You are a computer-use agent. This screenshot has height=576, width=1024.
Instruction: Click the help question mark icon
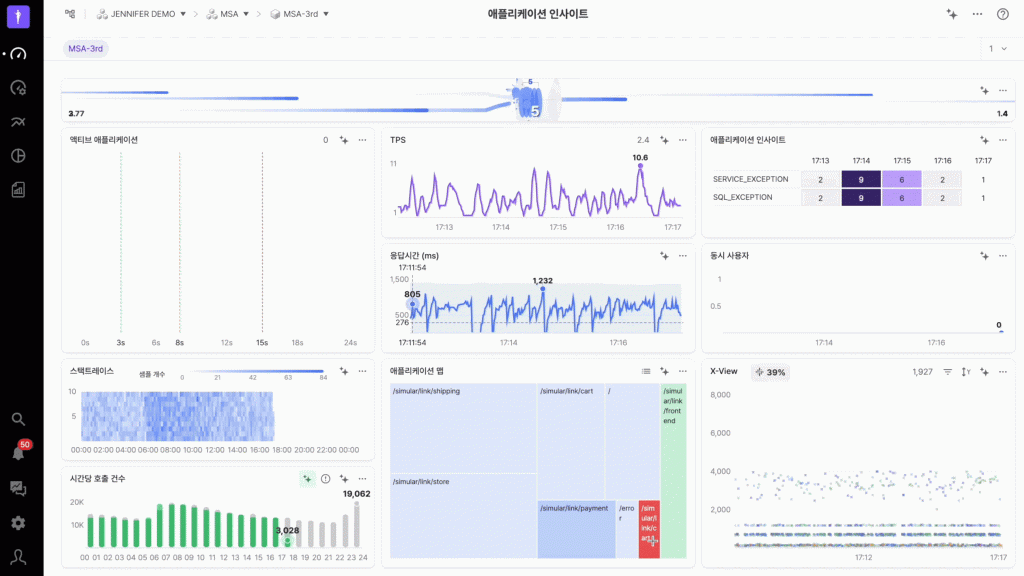[x=1002, y=14]
